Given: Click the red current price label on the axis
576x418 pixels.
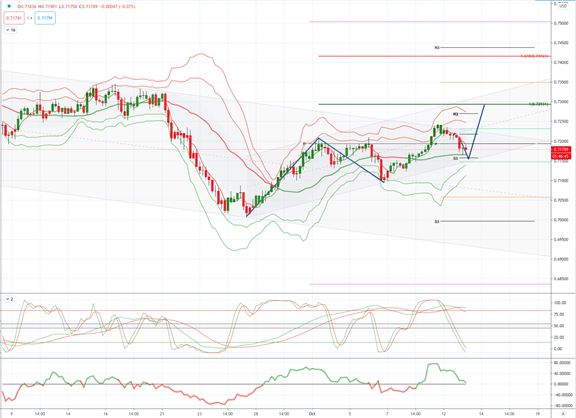Looking at the screenshot, I should coord(561,149).
